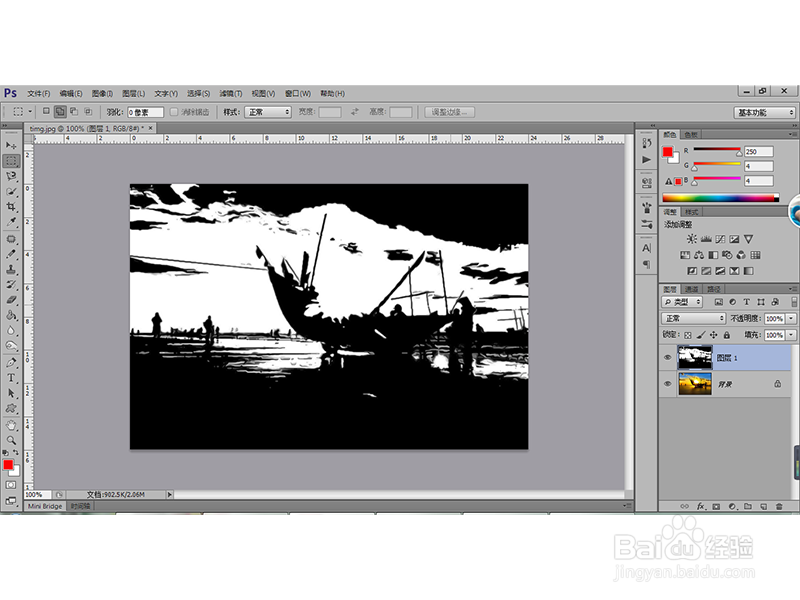
Task: Select the Eyedropper tool
Action: click(x=11, y=222)
